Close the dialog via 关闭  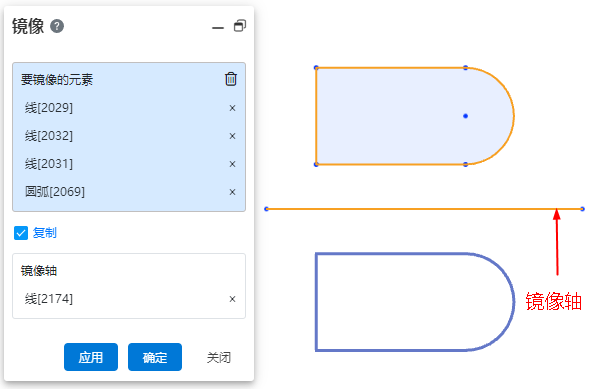point(219,357)
